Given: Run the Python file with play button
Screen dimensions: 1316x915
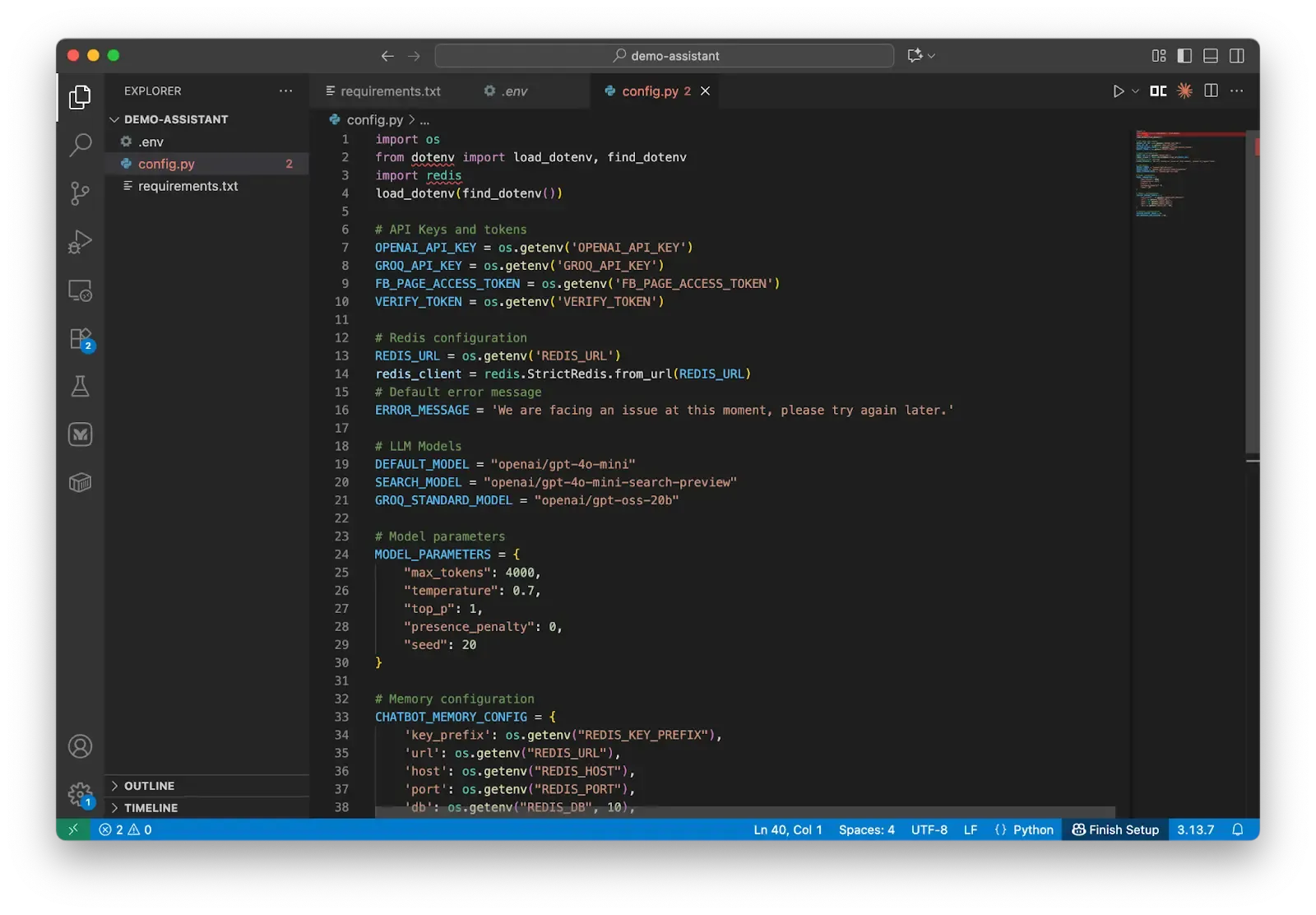Looking at the screenshot, I should pyautogui.click(x=1118, y=91).
